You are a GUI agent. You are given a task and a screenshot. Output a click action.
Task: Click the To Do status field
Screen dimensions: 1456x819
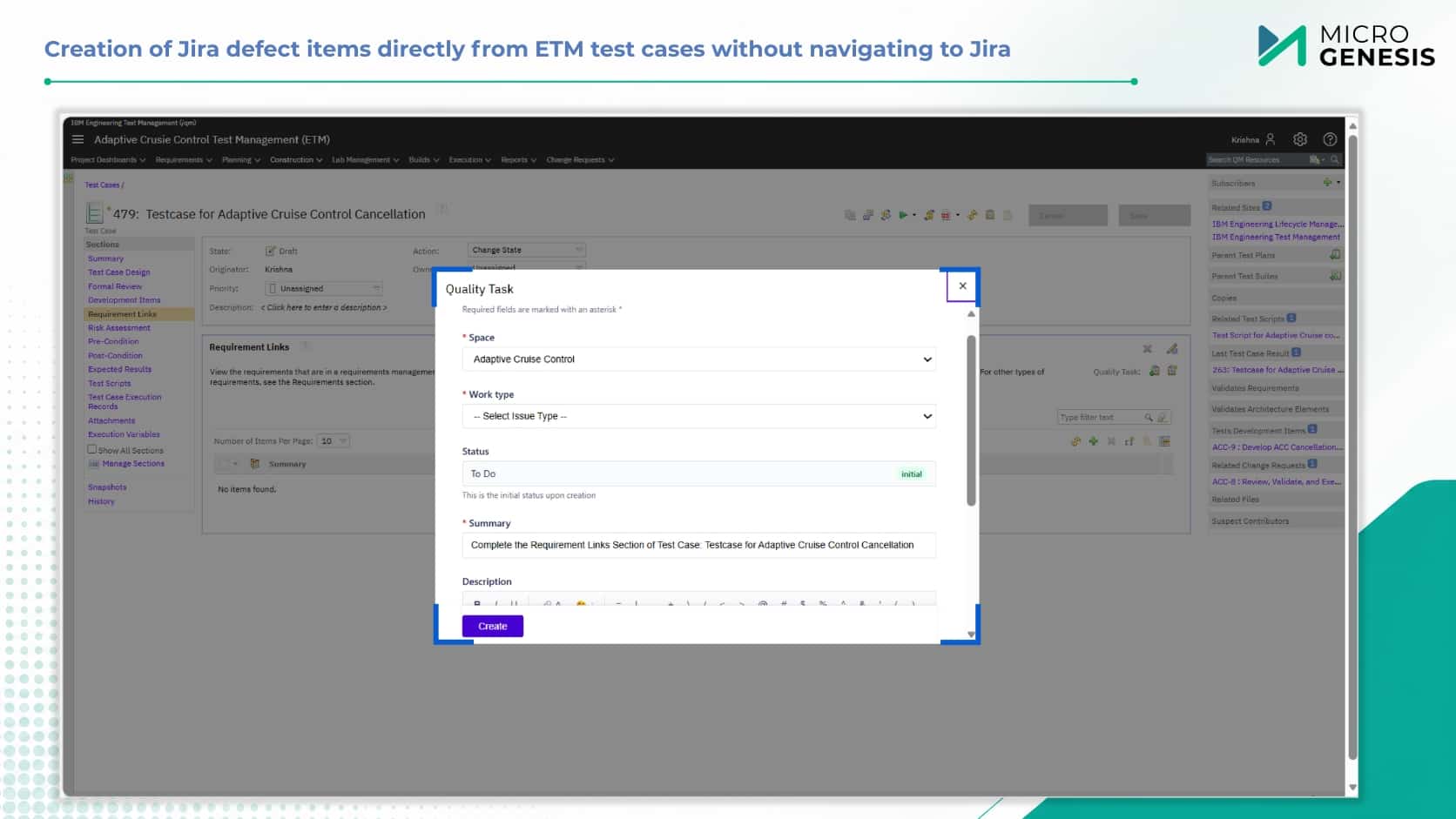click(699, 473)
